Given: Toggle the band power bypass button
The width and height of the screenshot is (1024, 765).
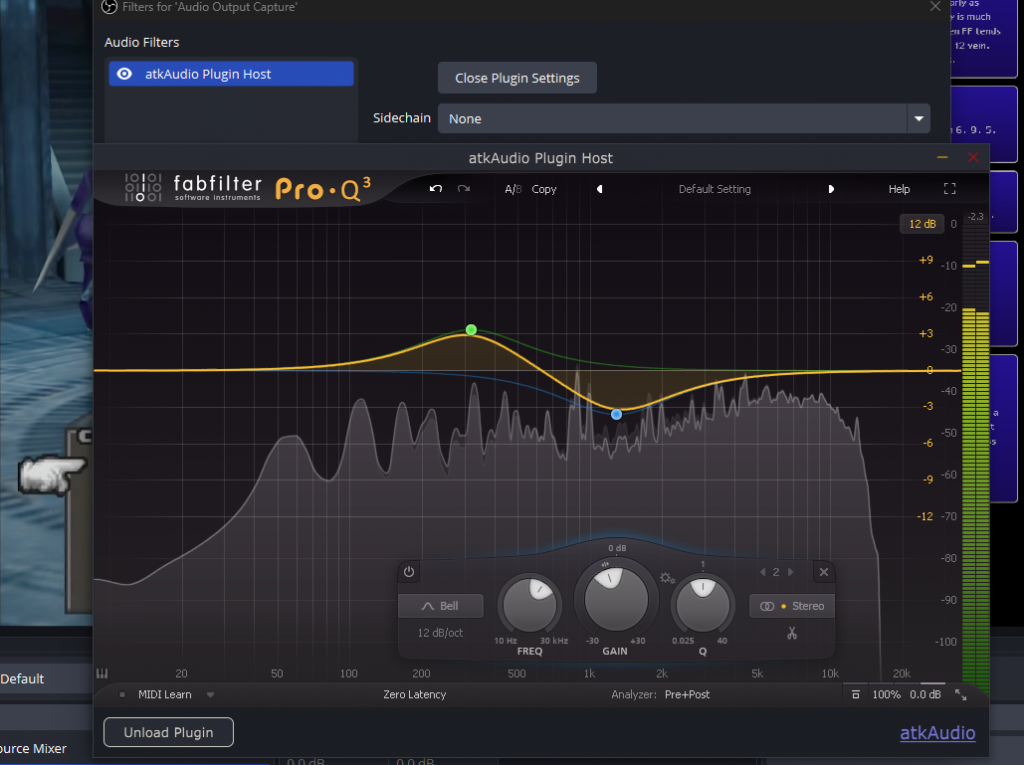Looking at the screenshot, I should tap(408, 572).
